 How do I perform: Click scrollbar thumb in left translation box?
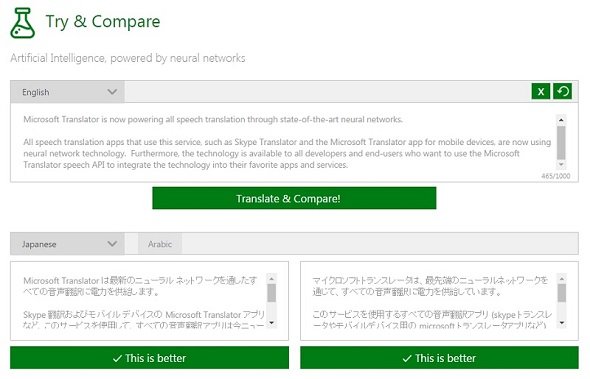[271, 293]
